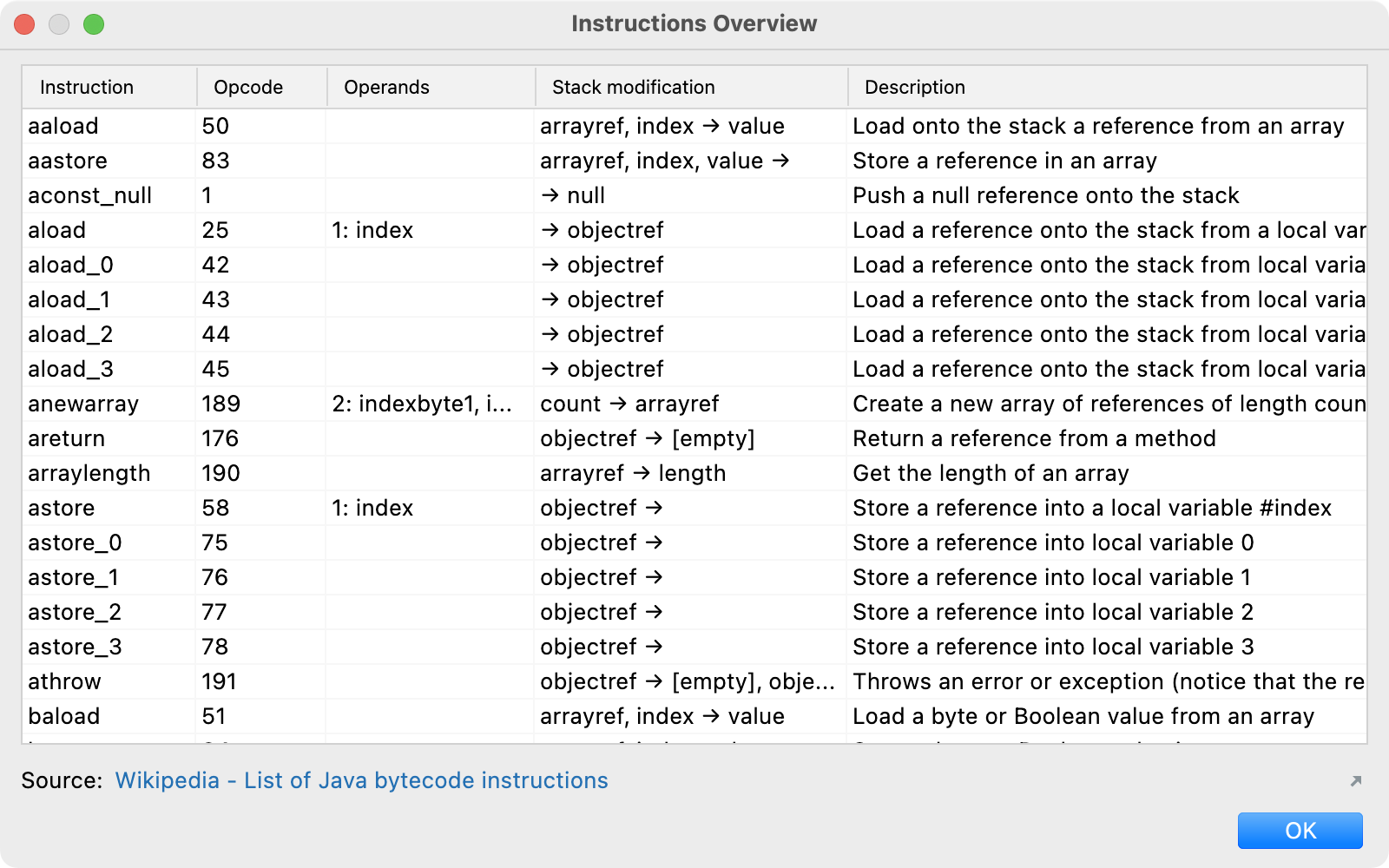
Task: Select the astore instruction cell
Action: click(109, 508)
